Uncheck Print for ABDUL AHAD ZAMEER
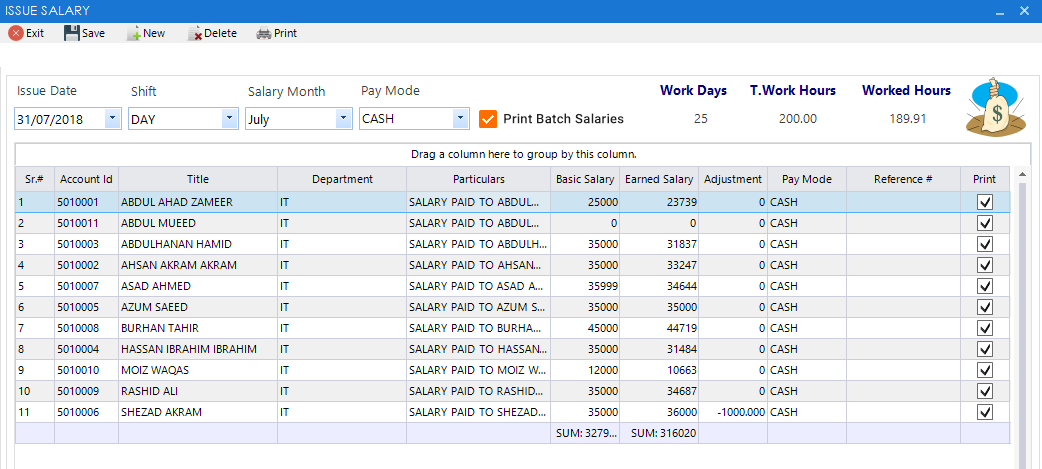 [985, 202]
